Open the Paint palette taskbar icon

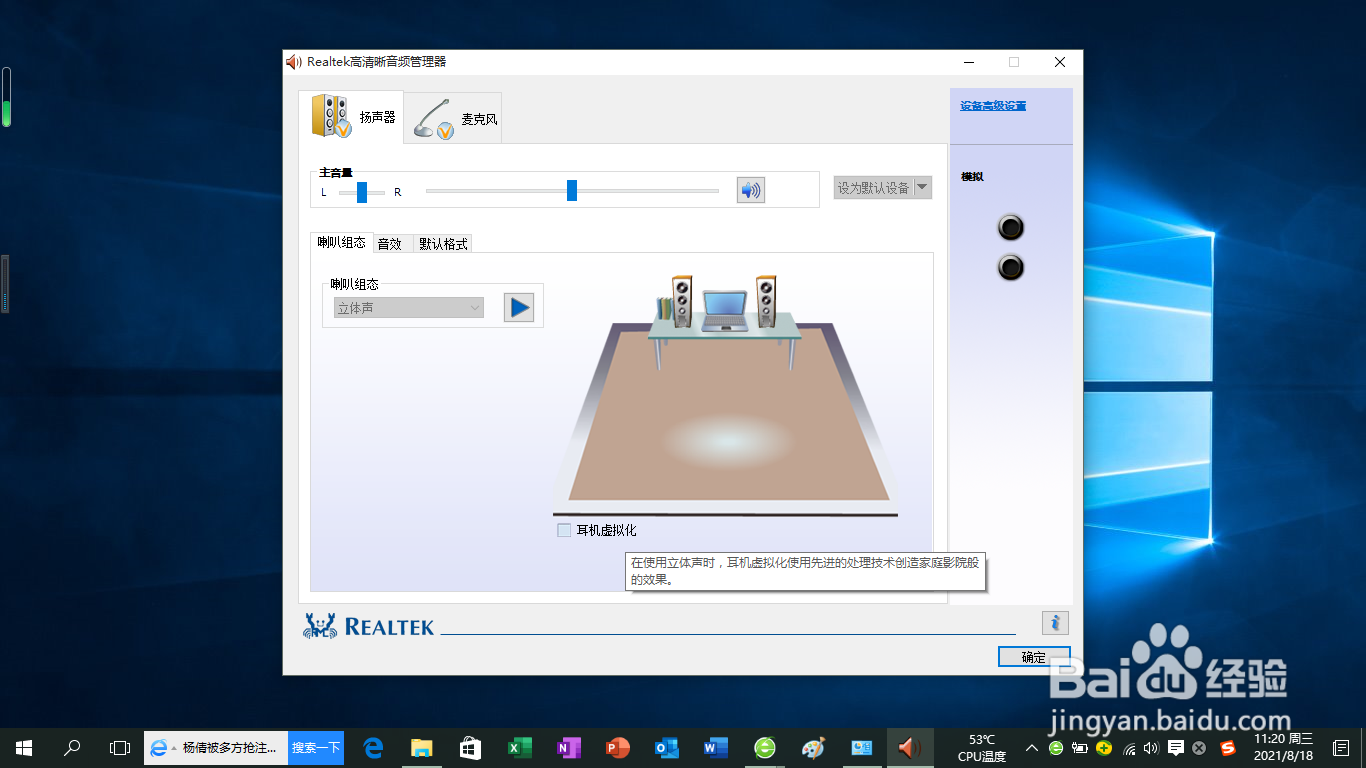click(814, 747)
